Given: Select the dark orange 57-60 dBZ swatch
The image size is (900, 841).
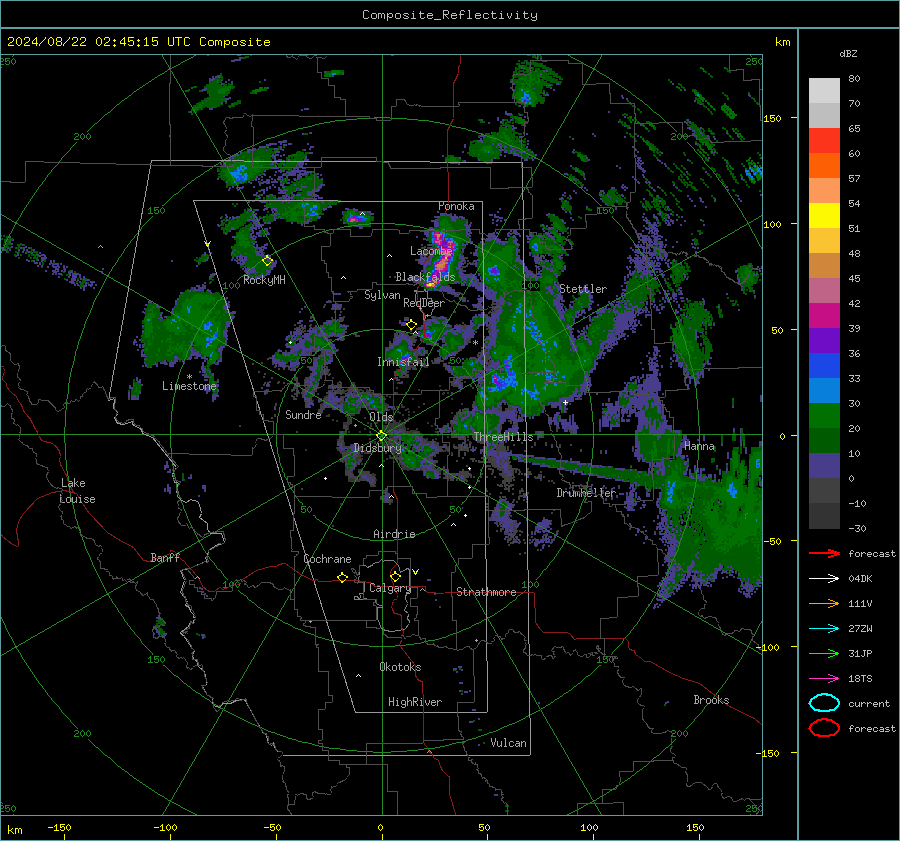Looking at the screenshot, I should click(824, 166).
